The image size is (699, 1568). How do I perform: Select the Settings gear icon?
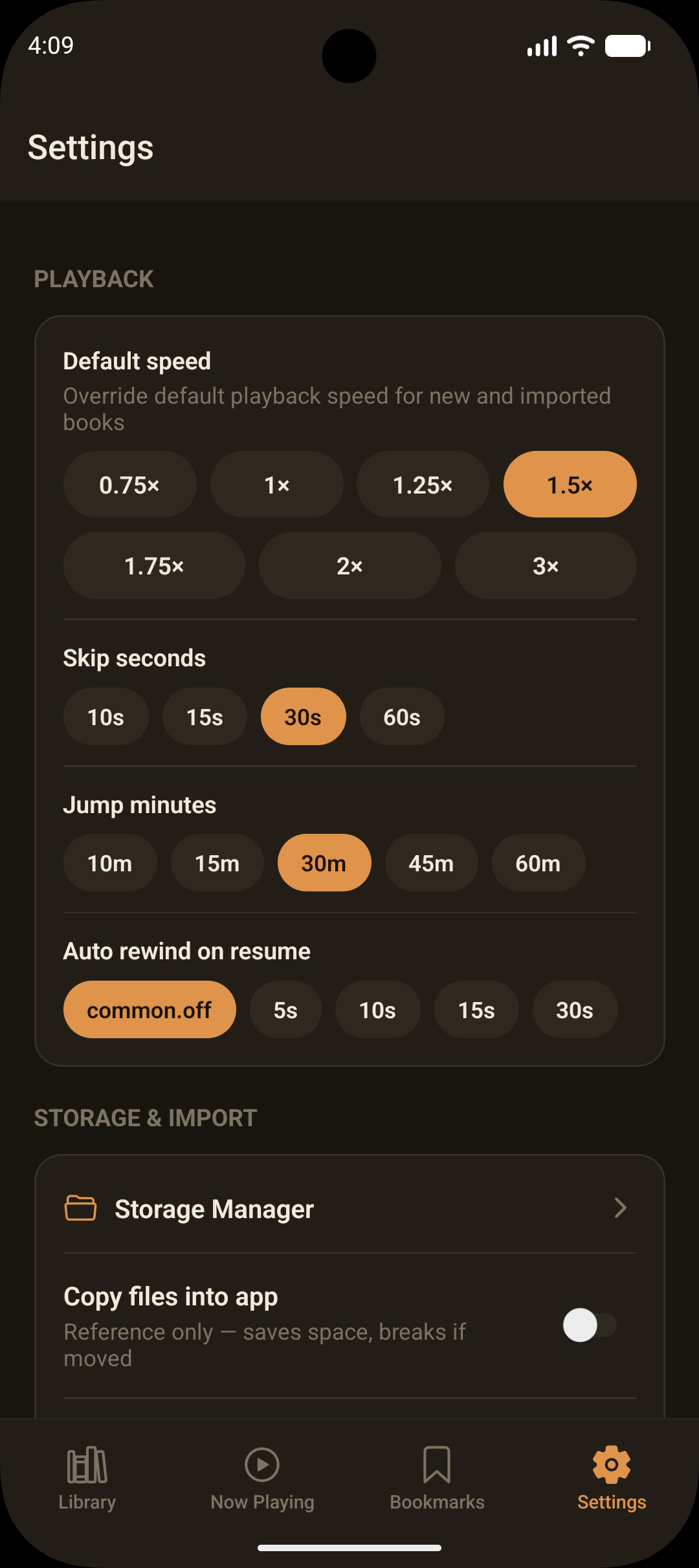(x=612, y=1465)
